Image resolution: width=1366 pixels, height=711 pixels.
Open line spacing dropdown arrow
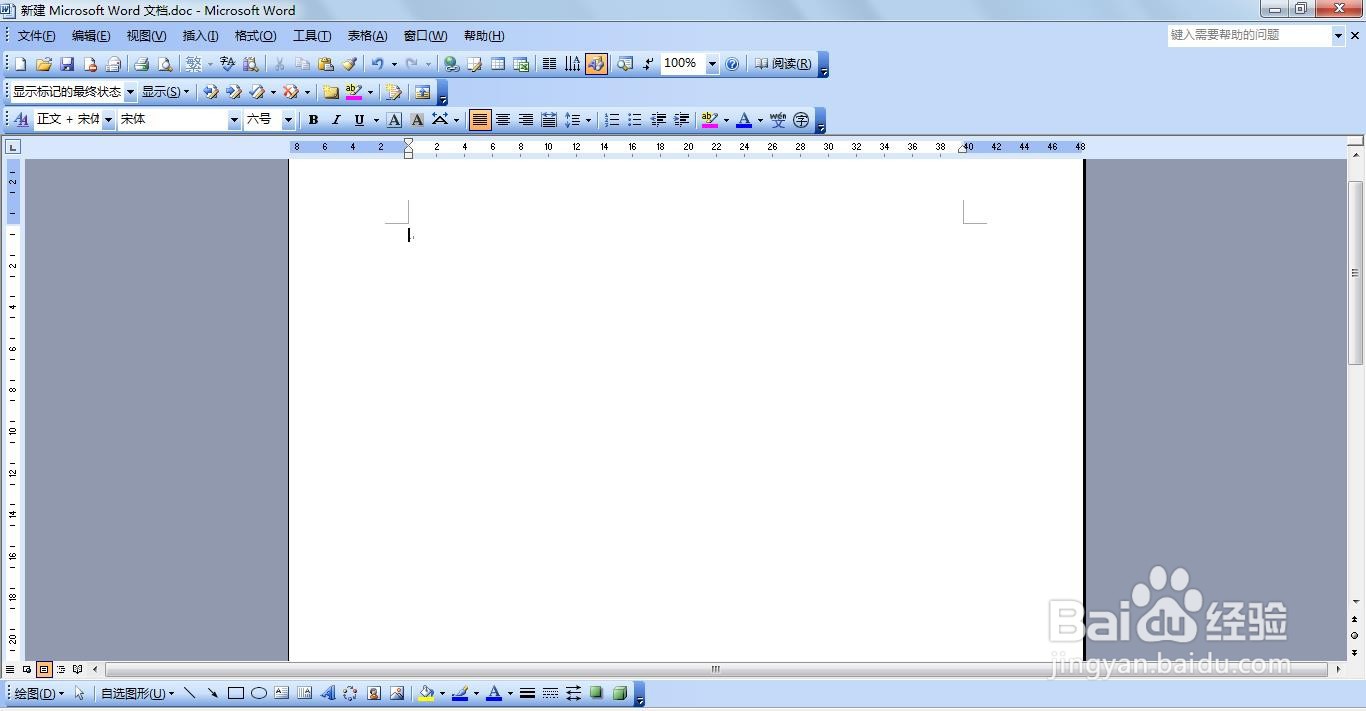pyautogui.click(x=588, y=120)
